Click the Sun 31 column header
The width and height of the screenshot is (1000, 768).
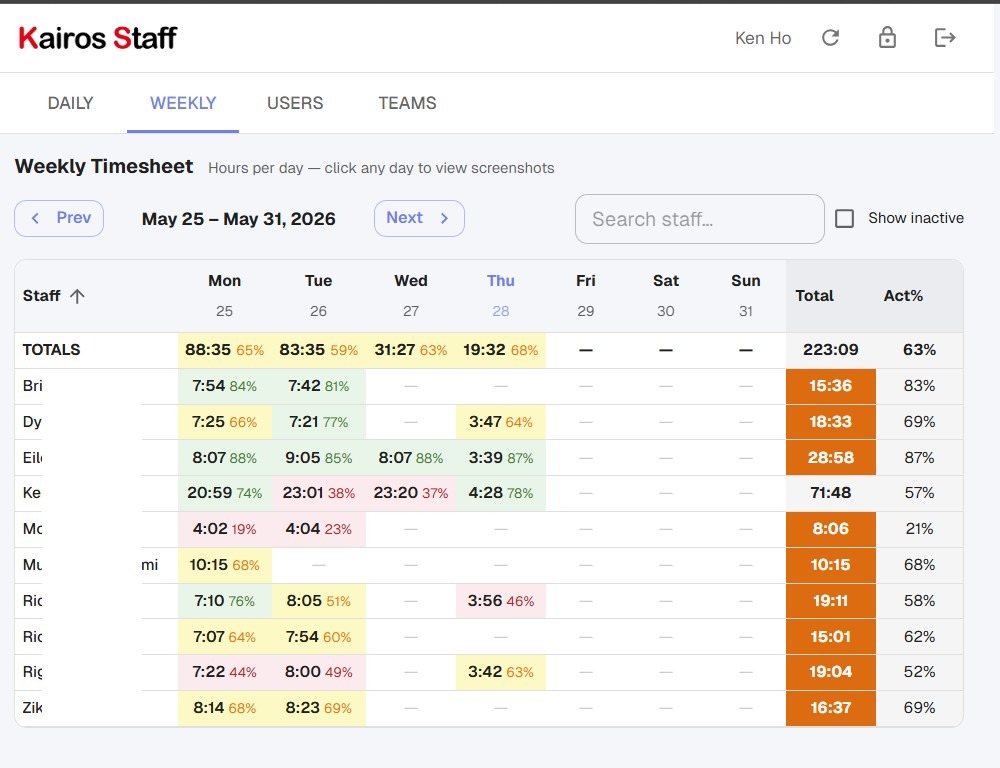click(x=746, y=296)
